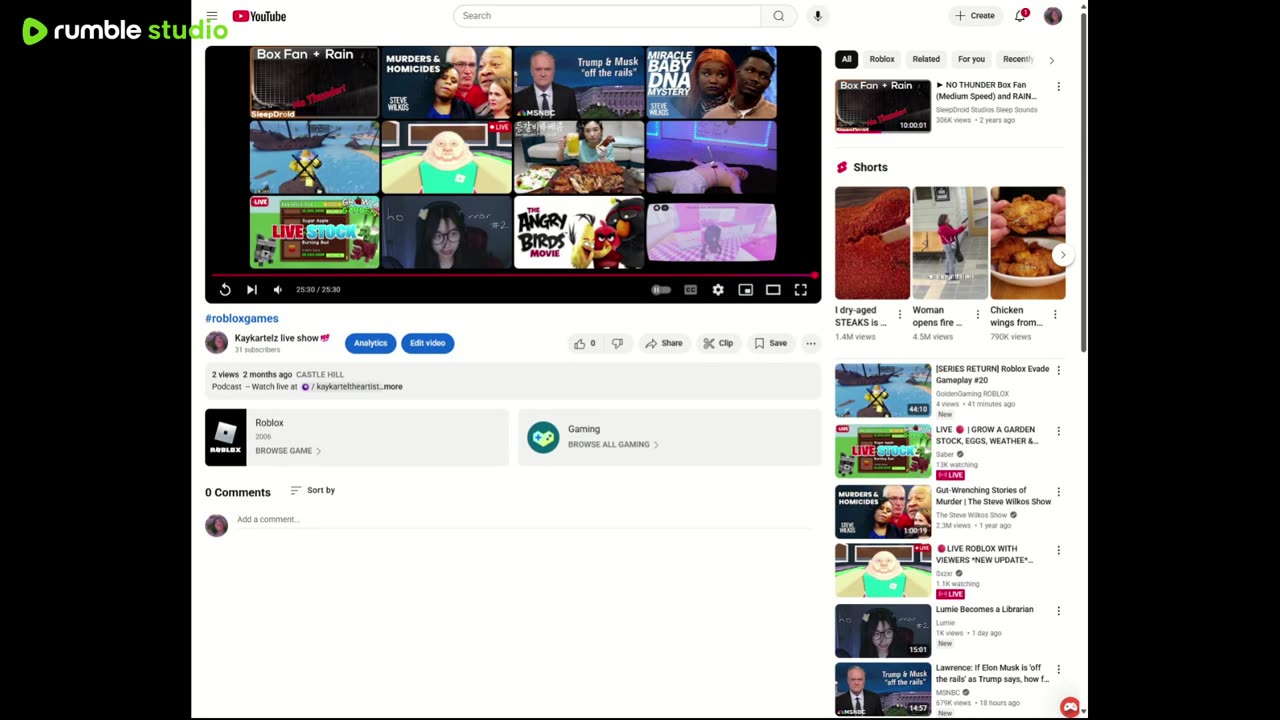Image resolution: width=1280 pixels, height=720 pixels.
Task: Select the For you filter chip
Action: (x=971, y=59)
